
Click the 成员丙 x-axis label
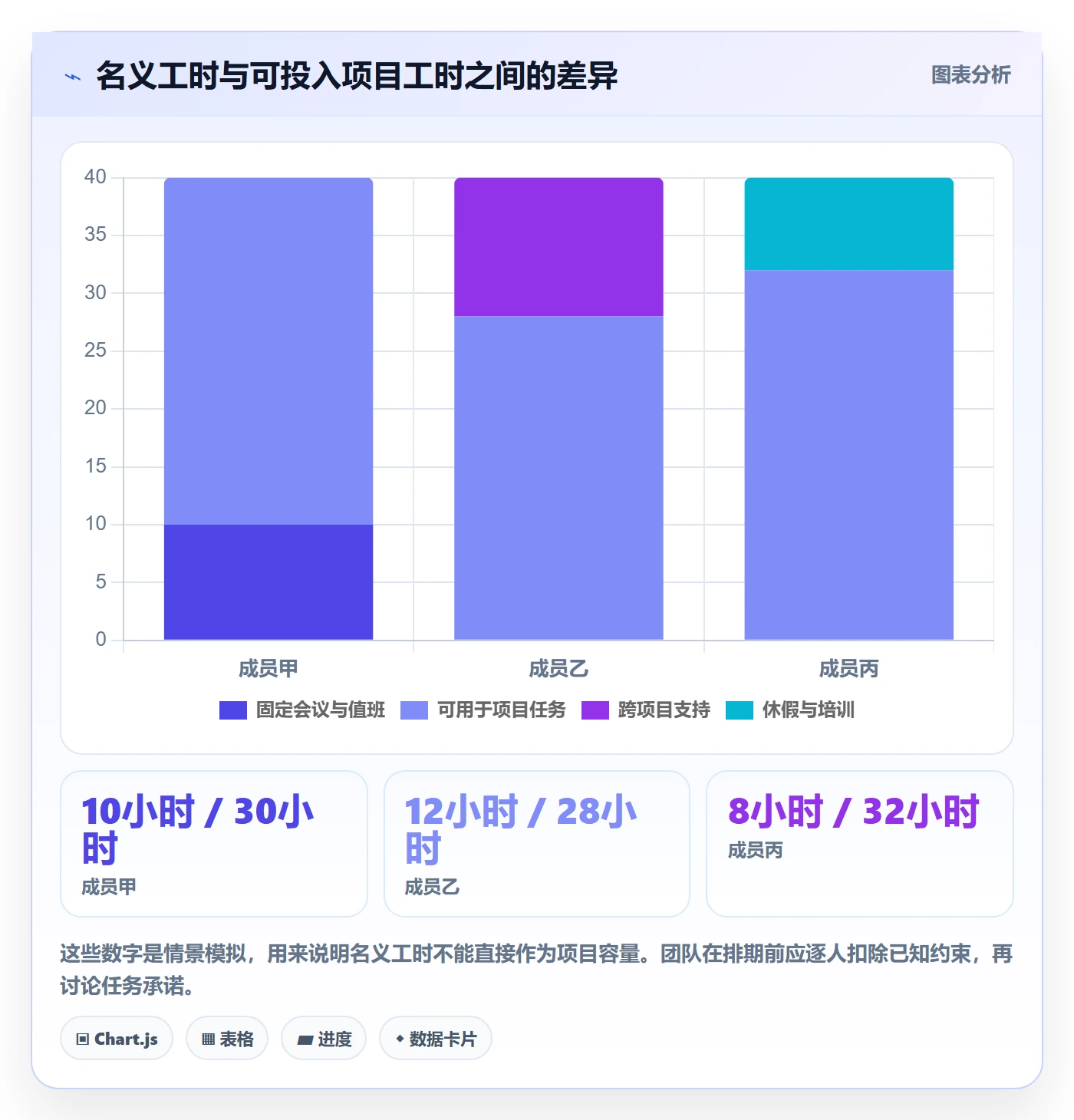pyautogui.click(x=849, y=669)
